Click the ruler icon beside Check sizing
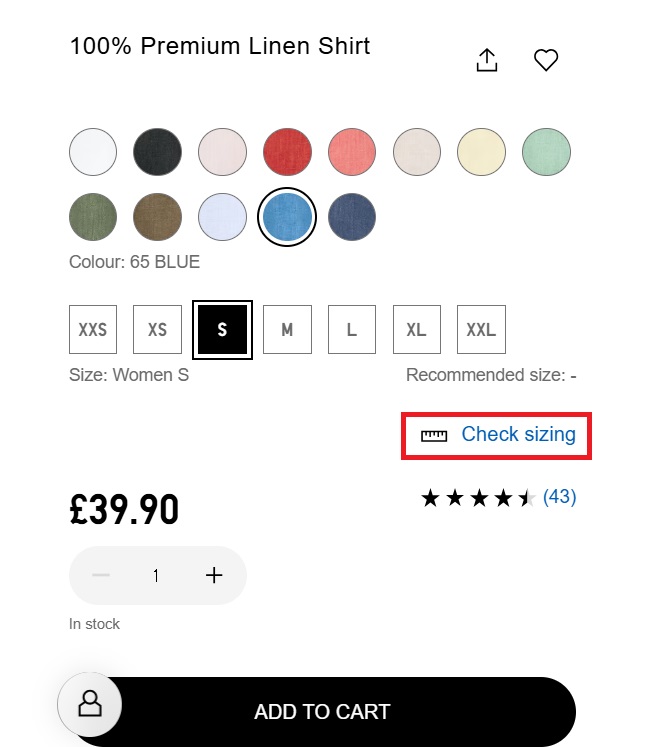Image resolution: width=661 pixels, height=747 pixels. point(434,435)
